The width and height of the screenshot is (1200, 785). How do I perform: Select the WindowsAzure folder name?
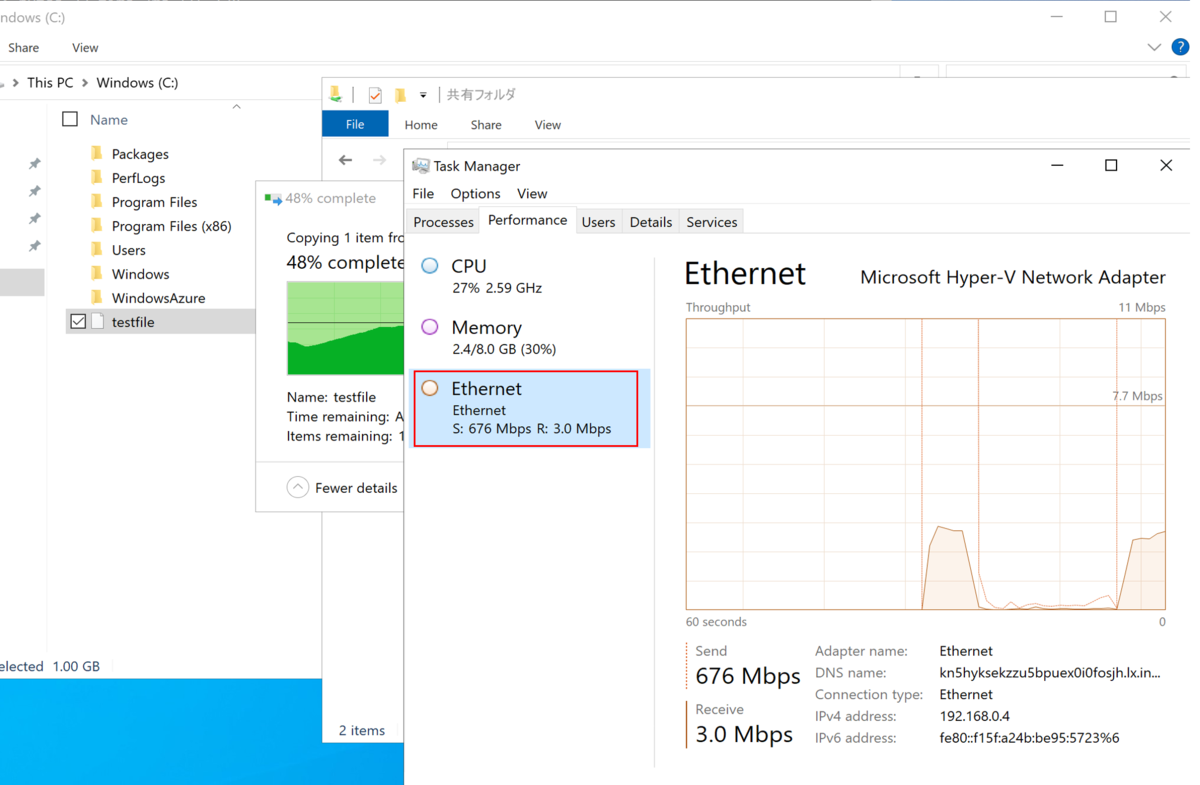coord(158,298)
